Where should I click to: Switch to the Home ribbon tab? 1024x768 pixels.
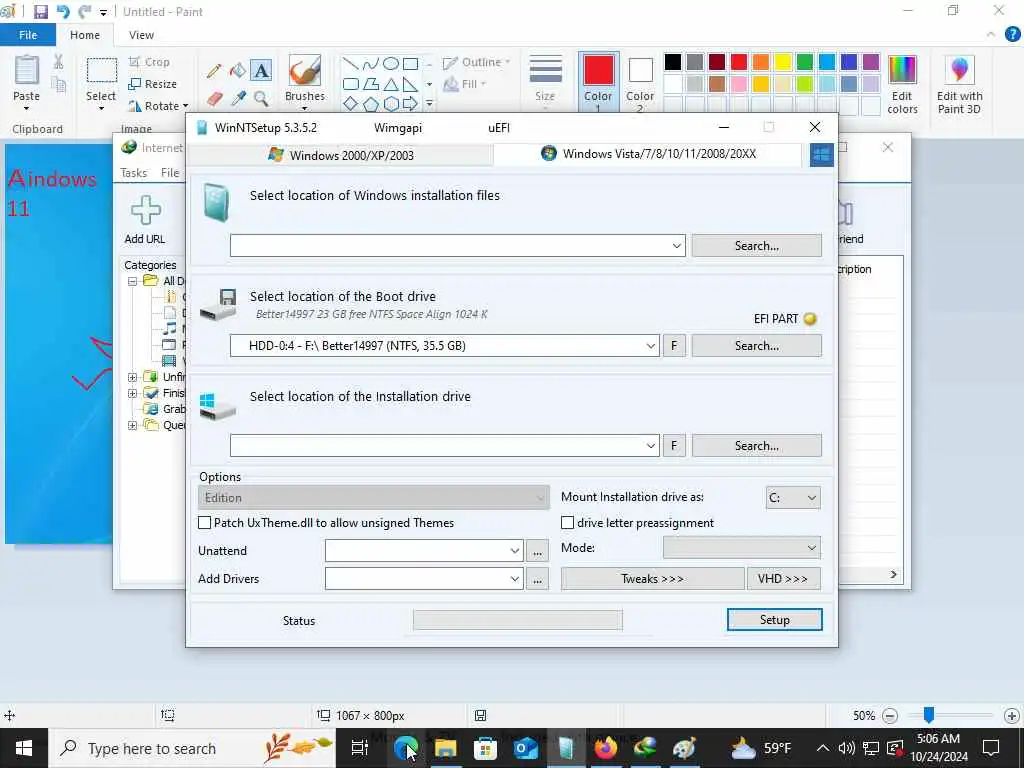point(85,35)
